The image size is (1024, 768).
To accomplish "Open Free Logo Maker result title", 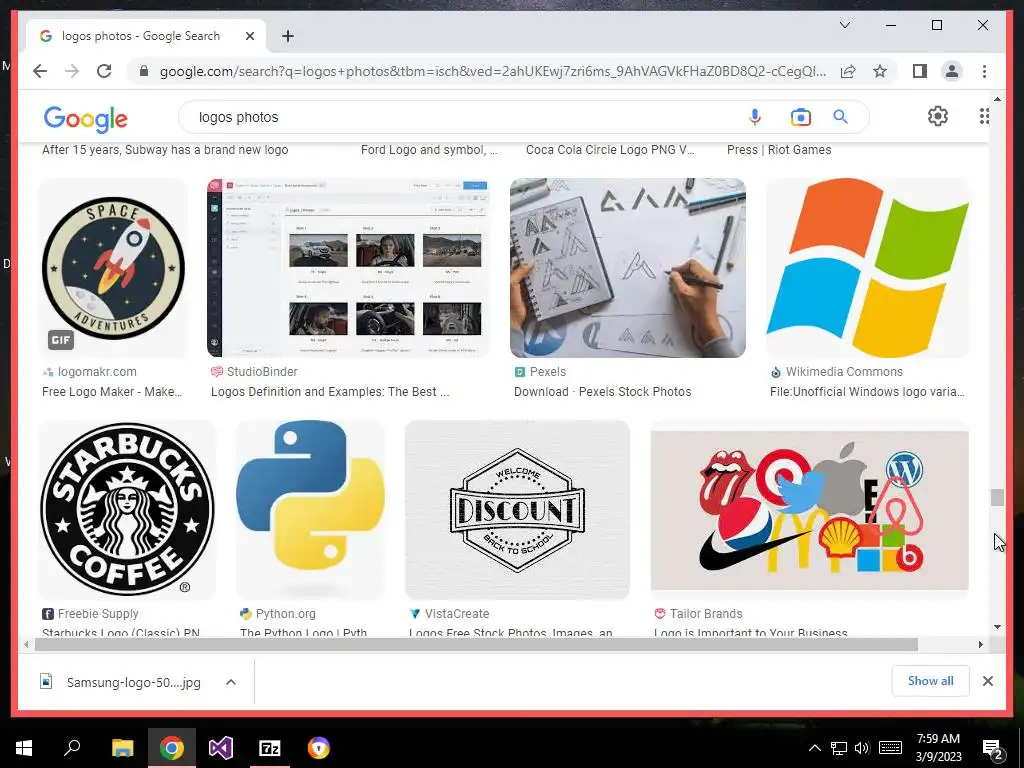I will (x=112, y=392).
